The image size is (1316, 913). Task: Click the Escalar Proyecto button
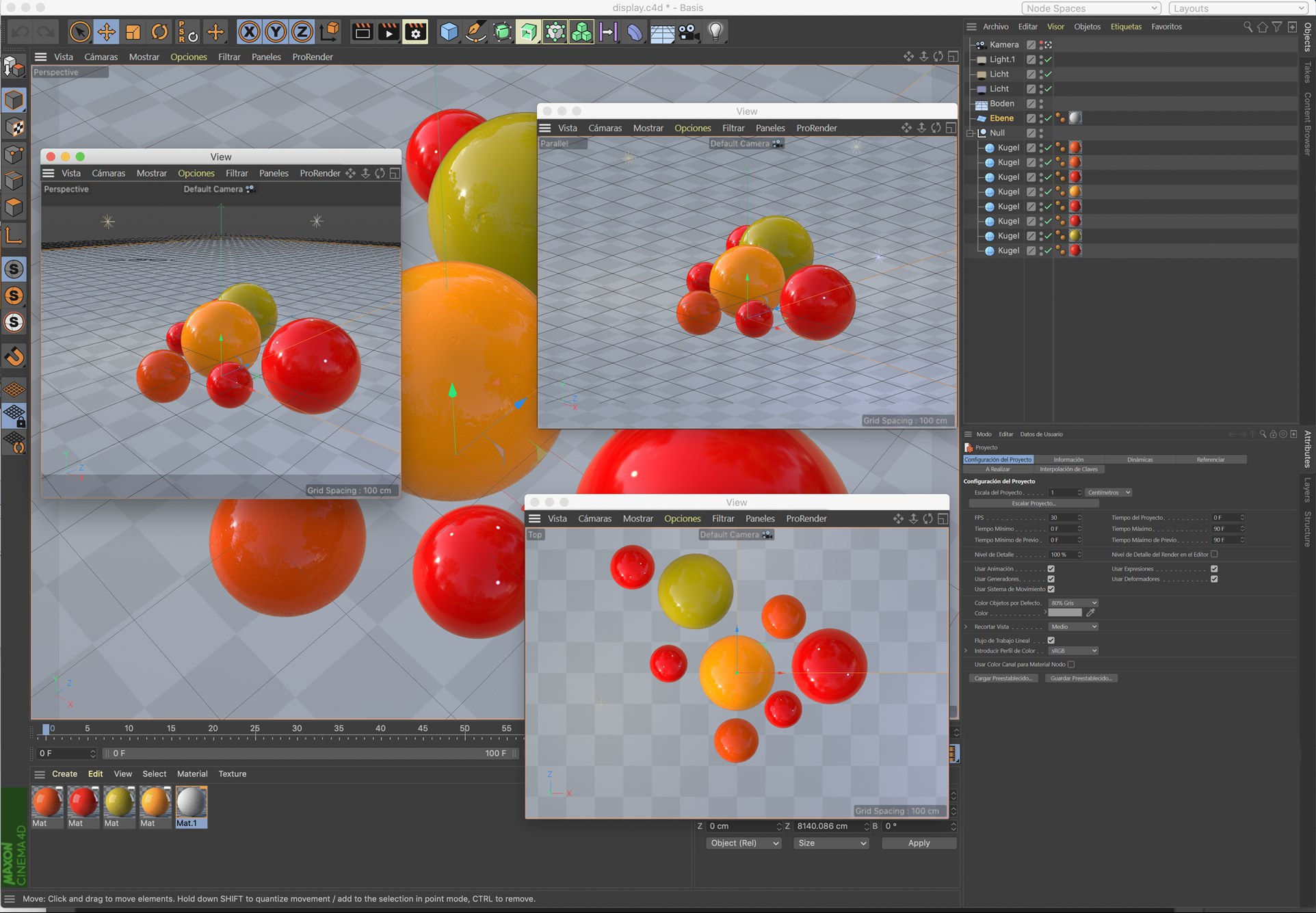(1034, 503)
